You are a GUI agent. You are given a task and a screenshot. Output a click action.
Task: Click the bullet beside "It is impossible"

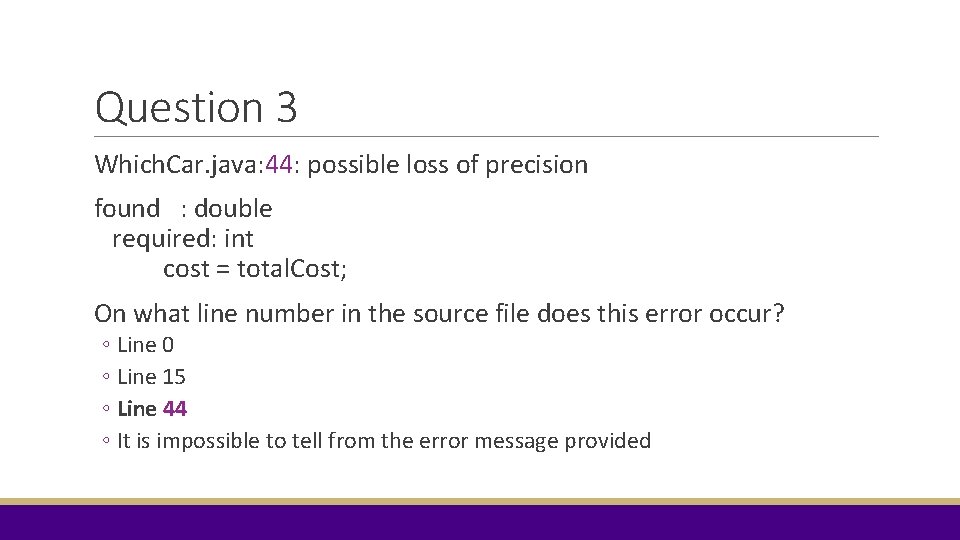point(106,440)
